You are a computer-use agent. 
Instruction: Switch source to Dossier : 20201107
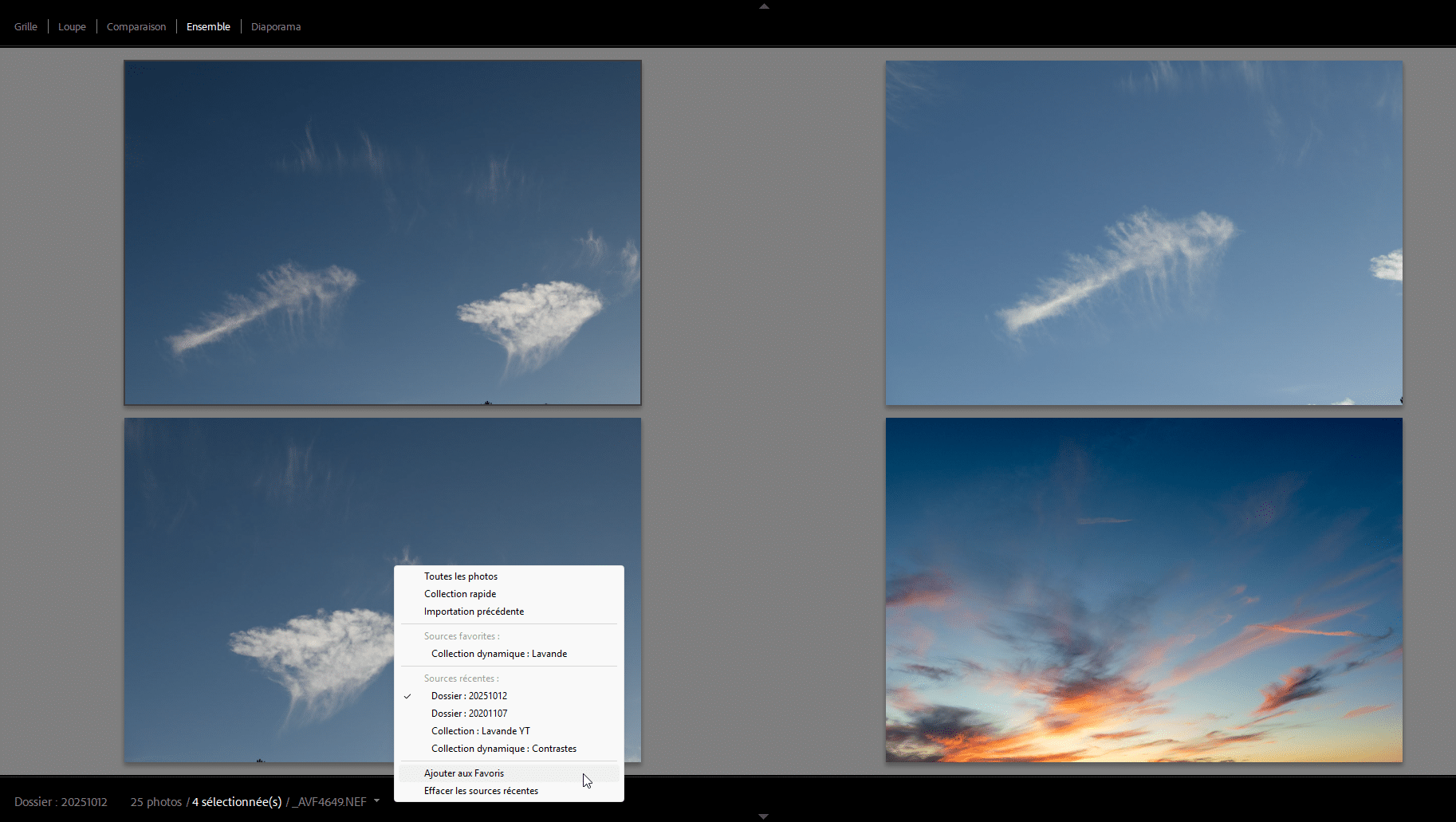coord(469,713)
